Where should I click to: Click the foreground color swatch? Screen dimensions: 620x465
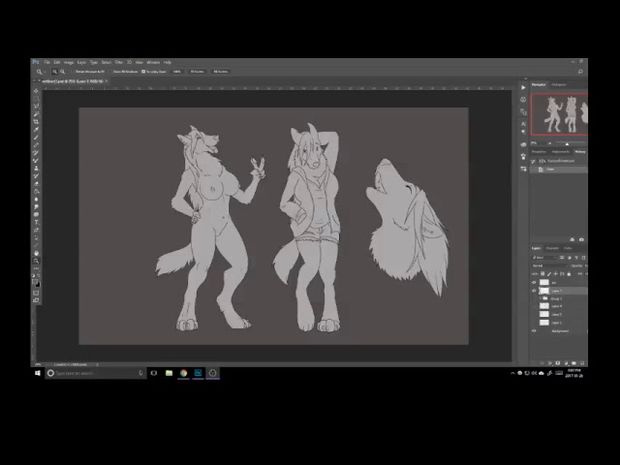[x=35, y=282]
